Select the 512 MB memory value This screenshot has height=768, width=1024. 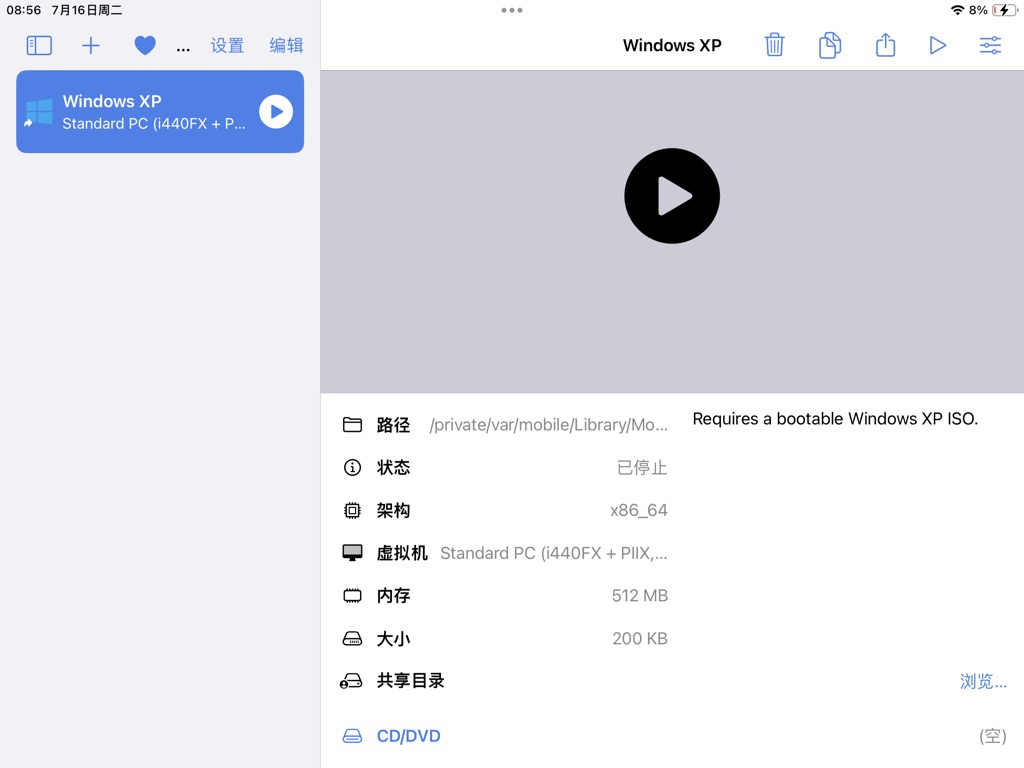pyautogui.click(x=639, y=596)
